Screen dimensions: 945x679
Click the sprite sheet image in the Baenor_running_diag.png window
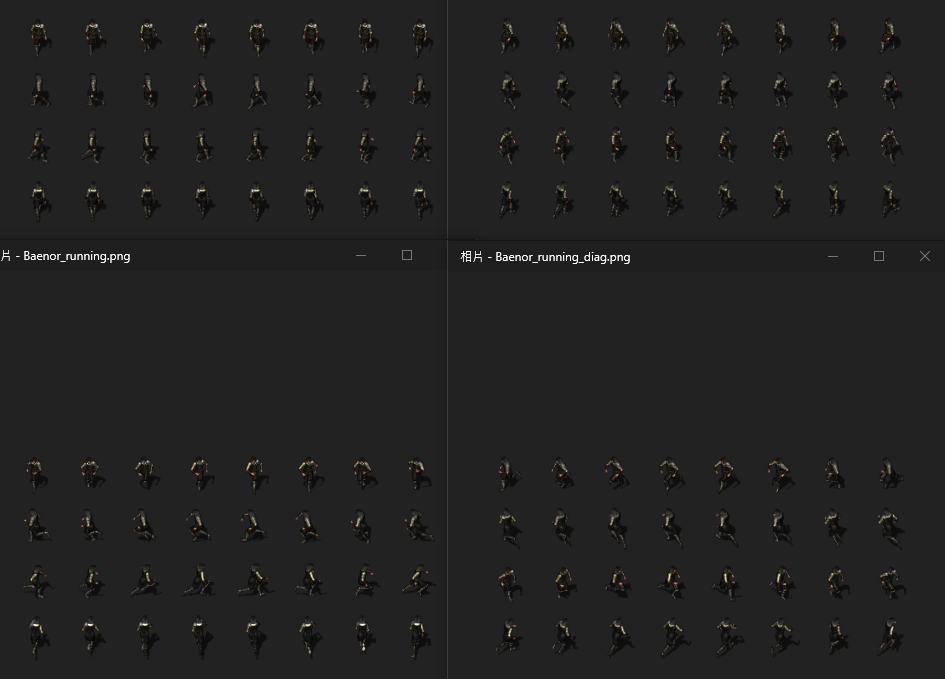click(699, 557)
